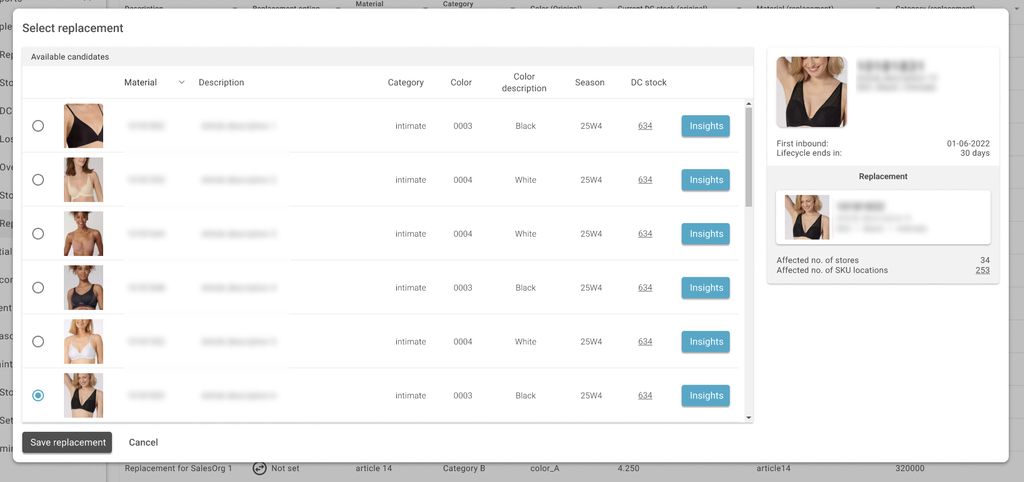This screenshot has width=1024, height=482.
Task: Click the dark sports bra candidate thumbnail
Action: coord(84,287)
